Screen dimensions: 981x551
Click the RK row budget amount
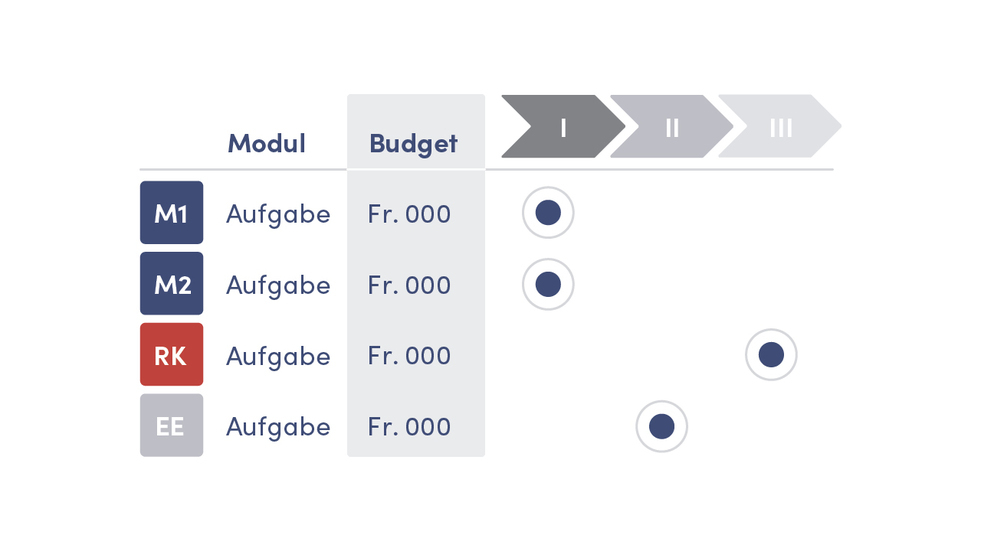409,356
